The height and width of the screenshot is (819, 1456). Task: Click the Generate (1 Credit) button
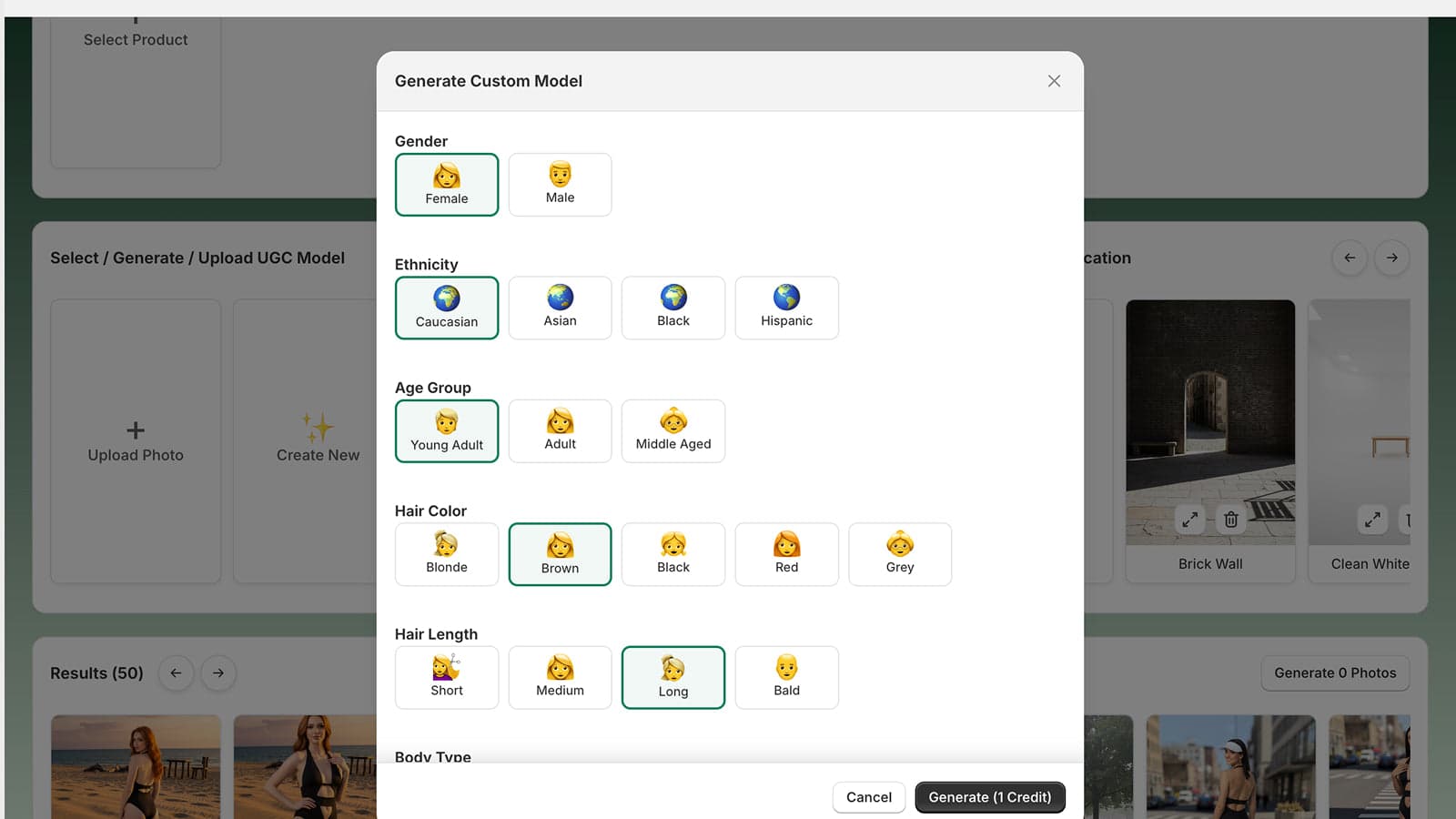click(990, 796)
